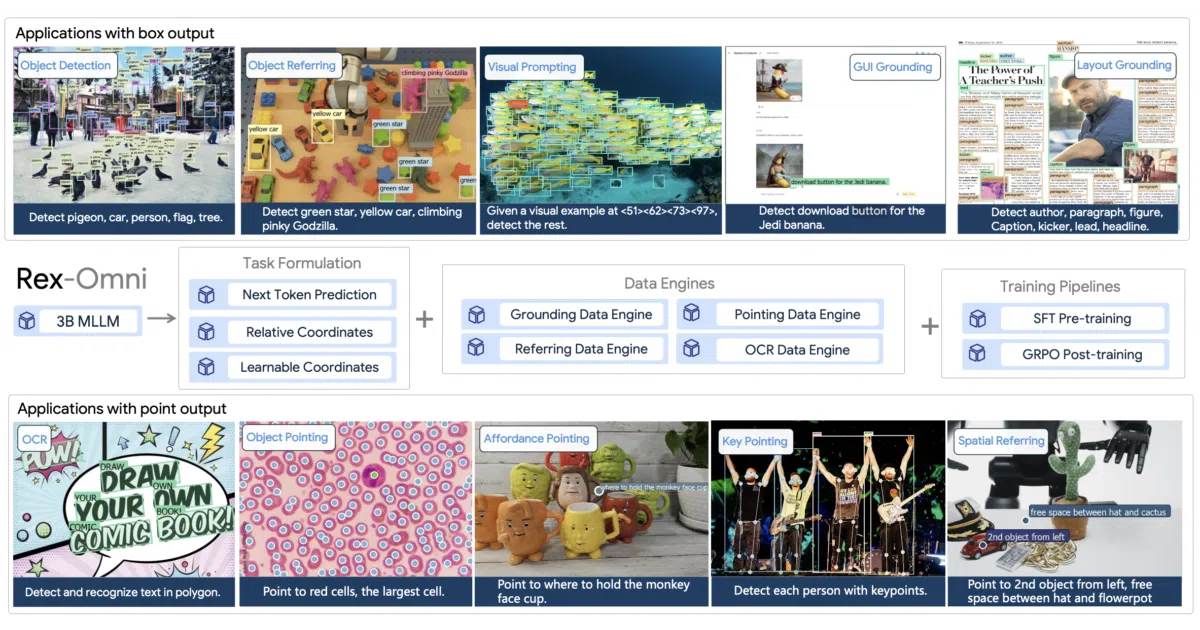Click the Learnable Coordinates text
1200x630 pixels.
pos(309,367)
